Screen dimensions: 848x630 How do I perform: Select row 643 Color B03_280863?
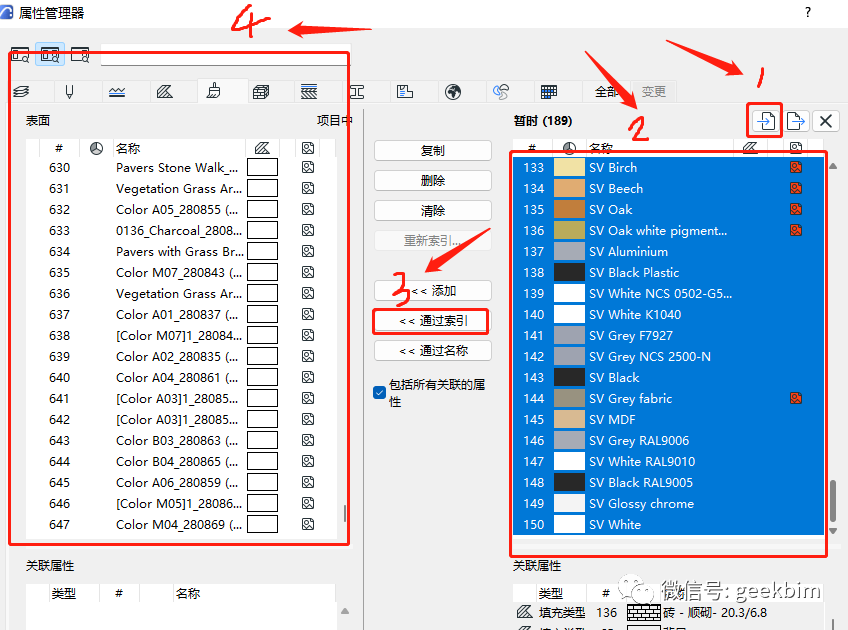tap(181, 441)
